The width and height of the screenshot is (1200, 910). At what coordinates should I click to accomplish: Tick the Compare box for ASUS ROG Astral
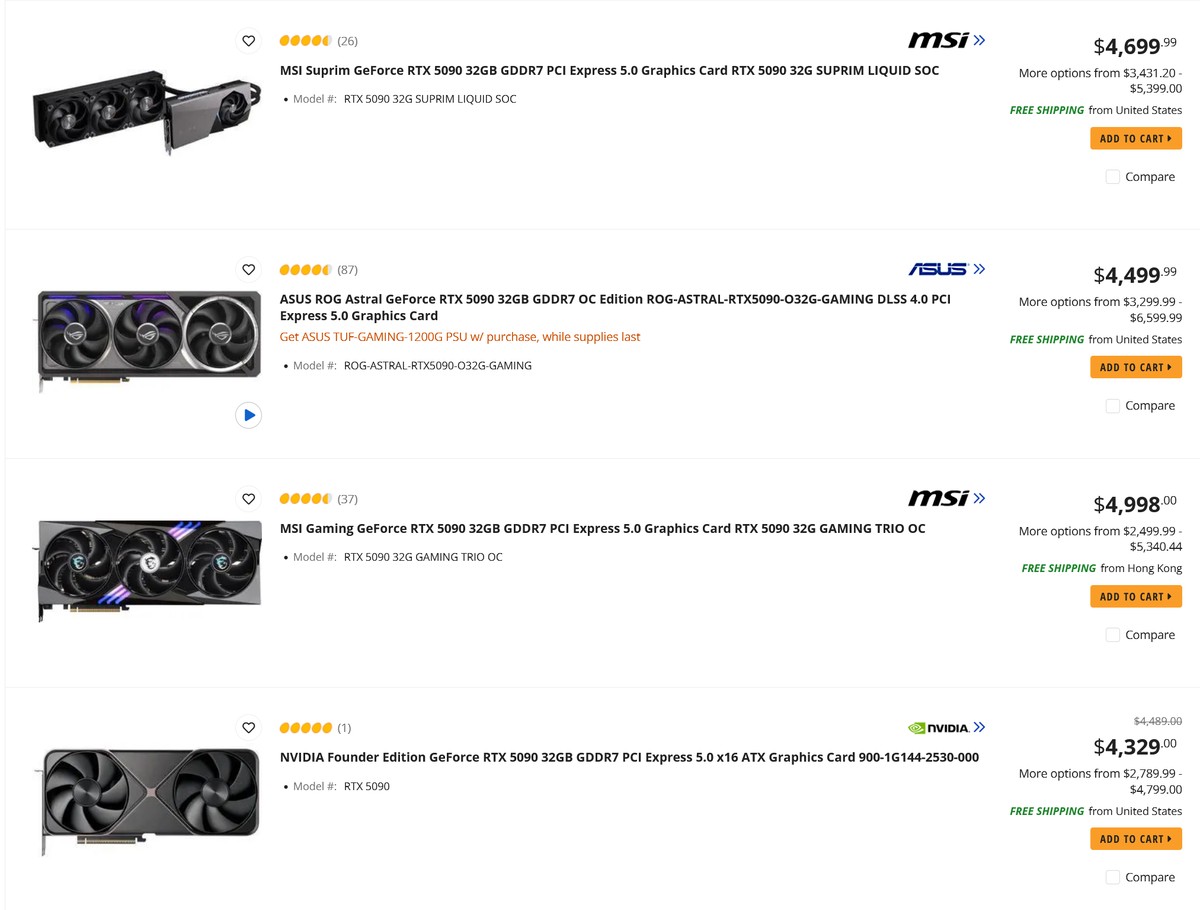point(1113,406)
